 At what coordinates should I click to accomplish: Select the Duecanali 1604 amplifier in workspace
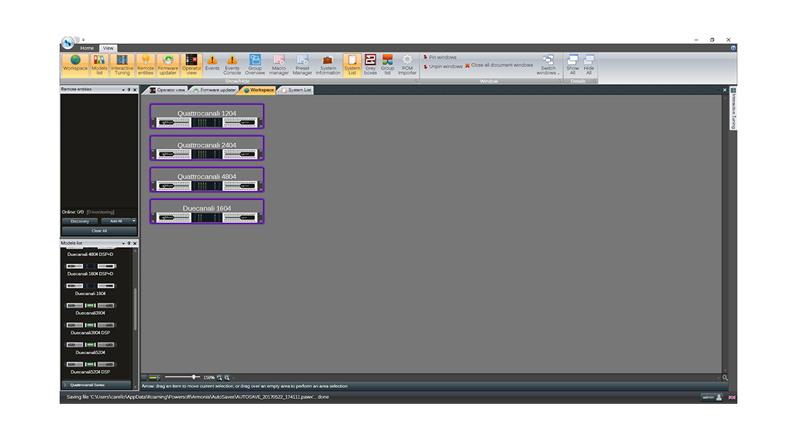point(207,211)
